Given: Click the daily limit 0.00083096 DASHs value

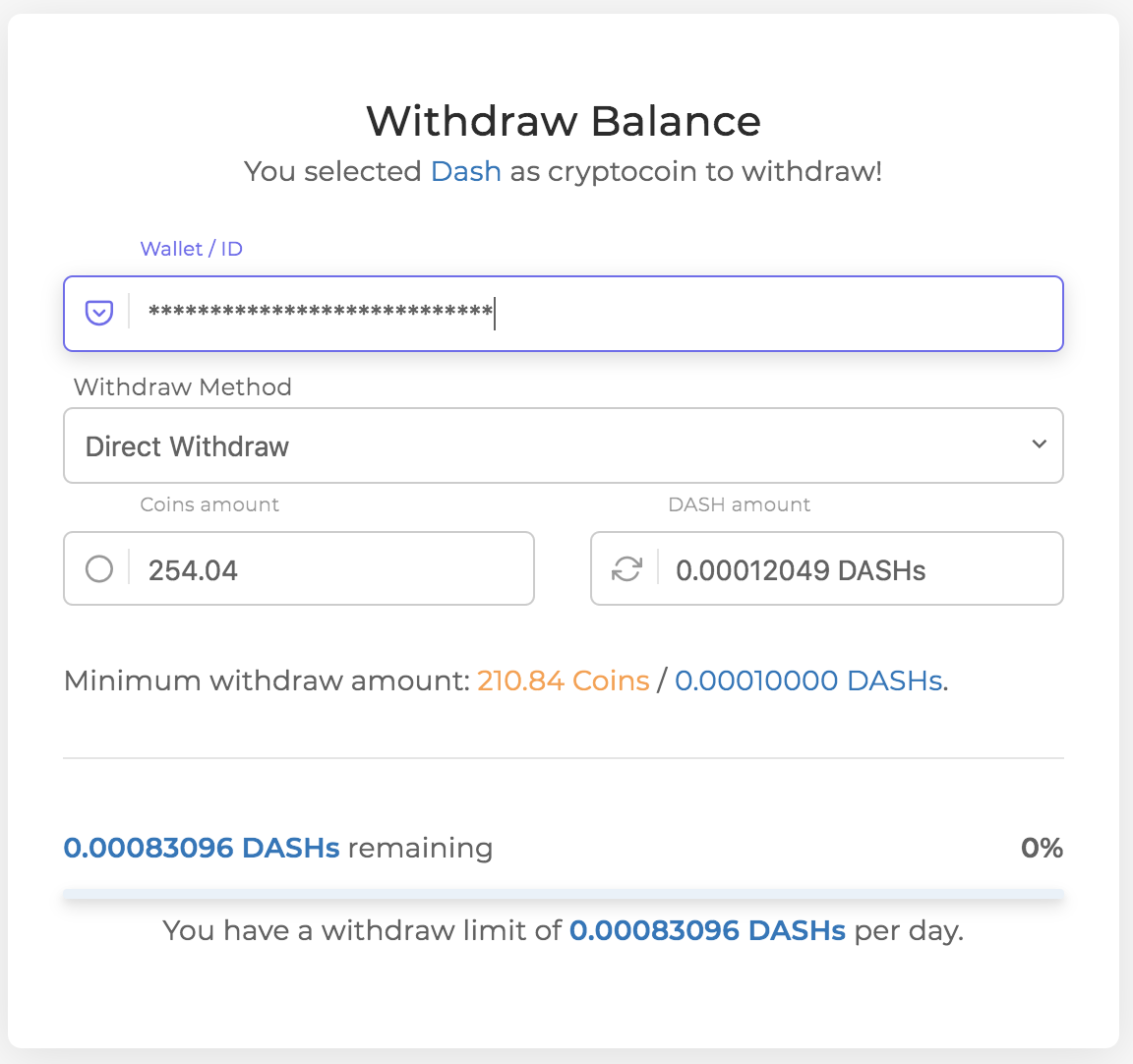Looking at the screenshot, I should 707,931.
